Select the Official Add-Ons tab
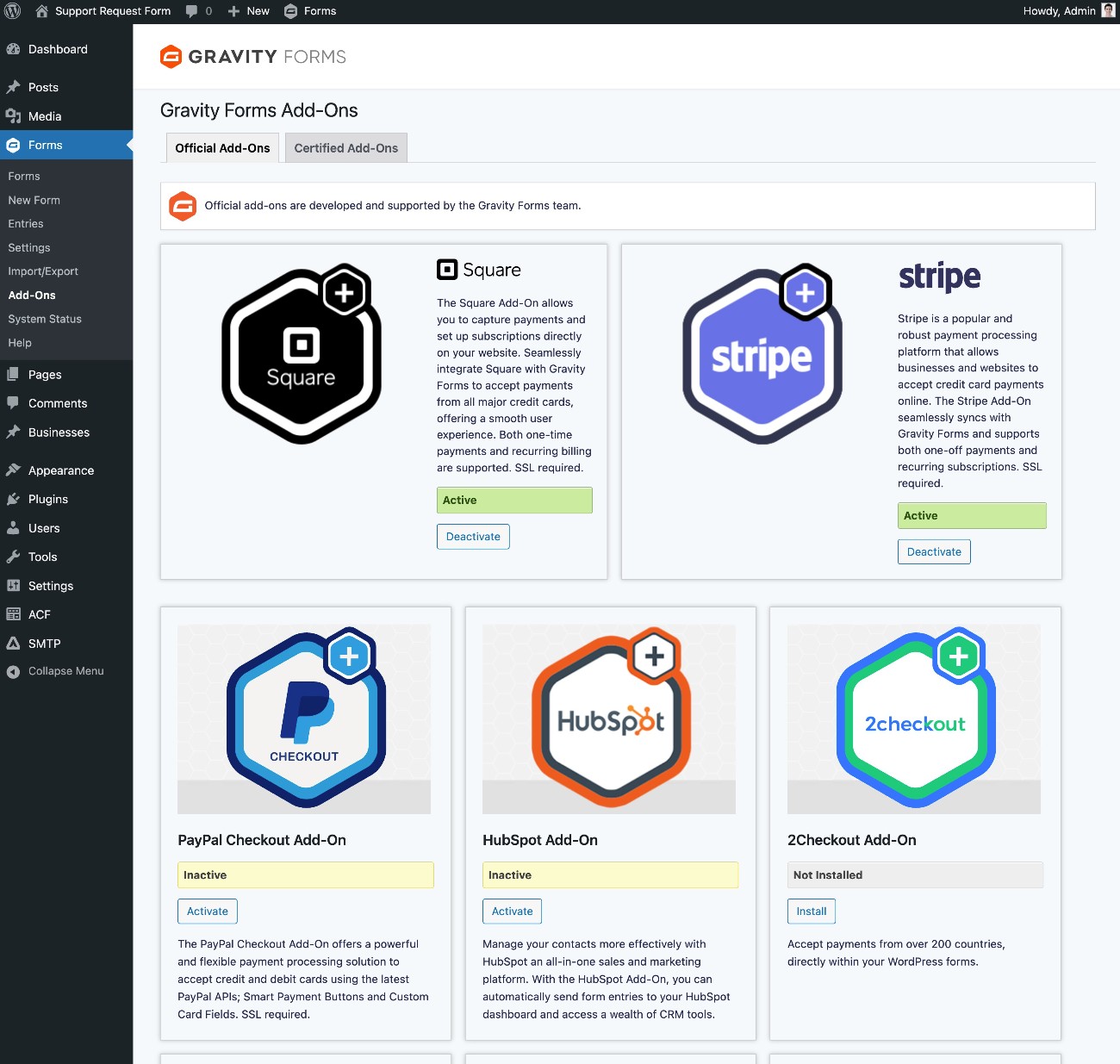This screenshot has width=1120, height=1064. coord(222,148)
